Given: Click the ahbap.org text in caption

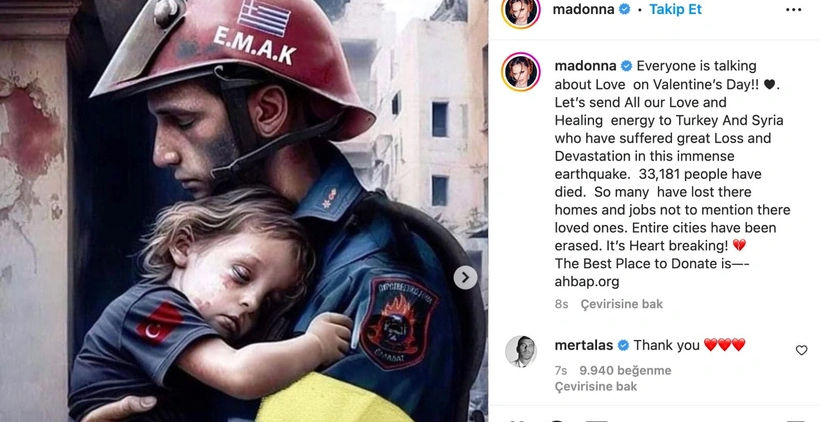Looking at the screenshot, I should point(587,282).
